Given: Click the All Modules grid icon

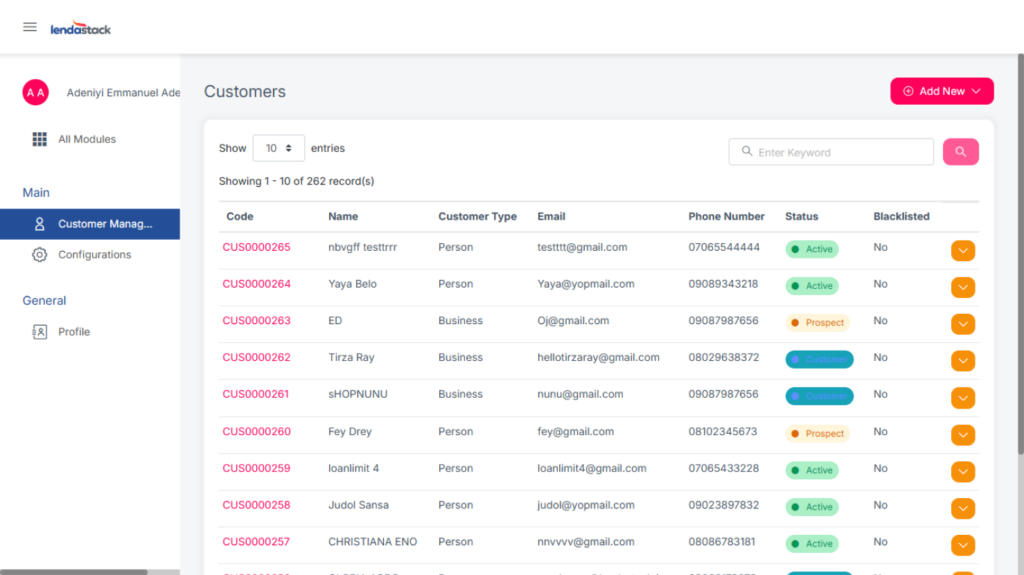Looking at the screenshot, I should (40, 139).
